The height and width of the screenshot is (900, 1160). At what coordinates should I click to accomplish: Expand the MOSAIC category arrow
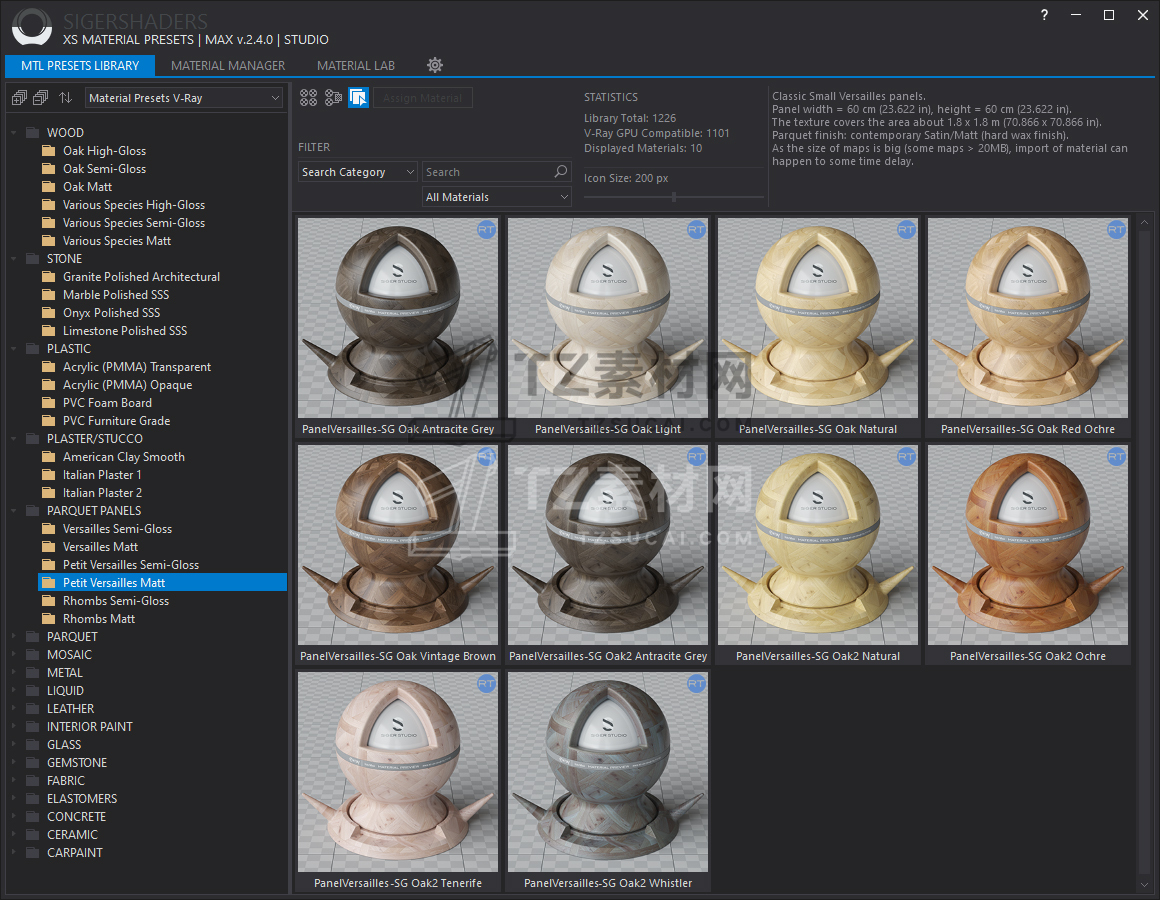tap(14, 654)
